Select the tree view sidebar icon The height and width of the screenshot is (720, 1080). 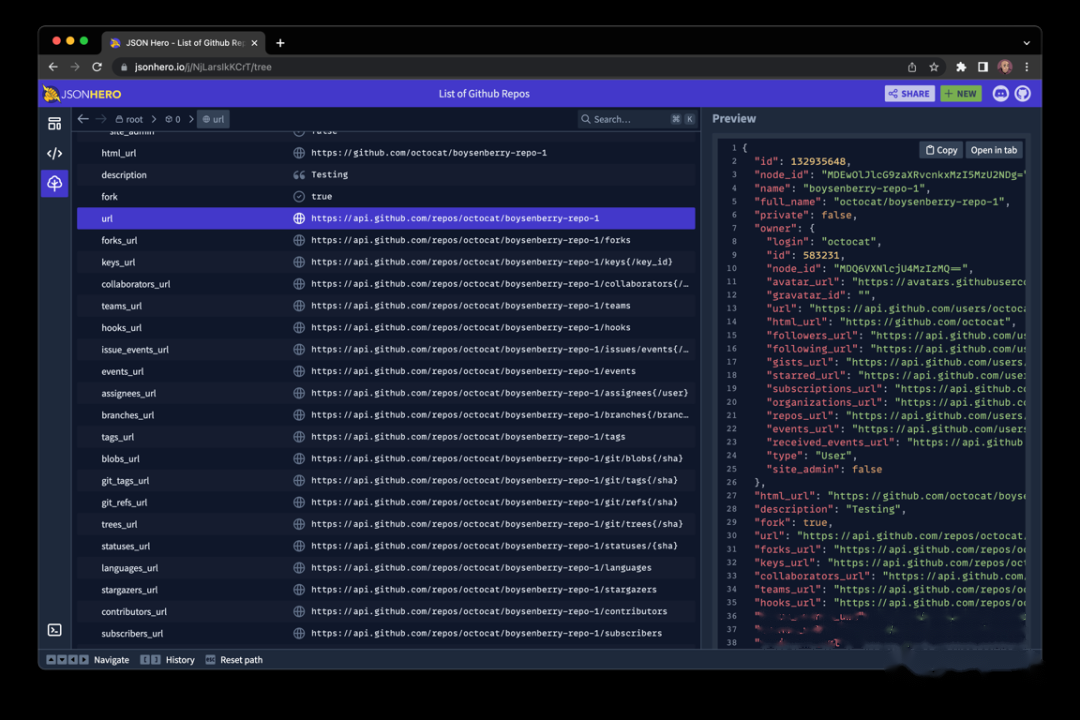point(54,183)
